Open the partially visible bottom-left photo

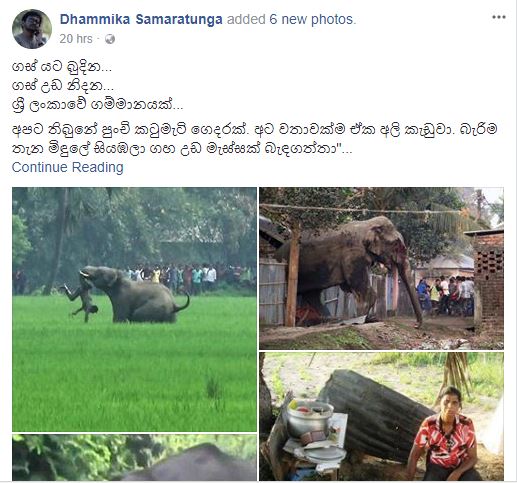[x=134, y=457]
